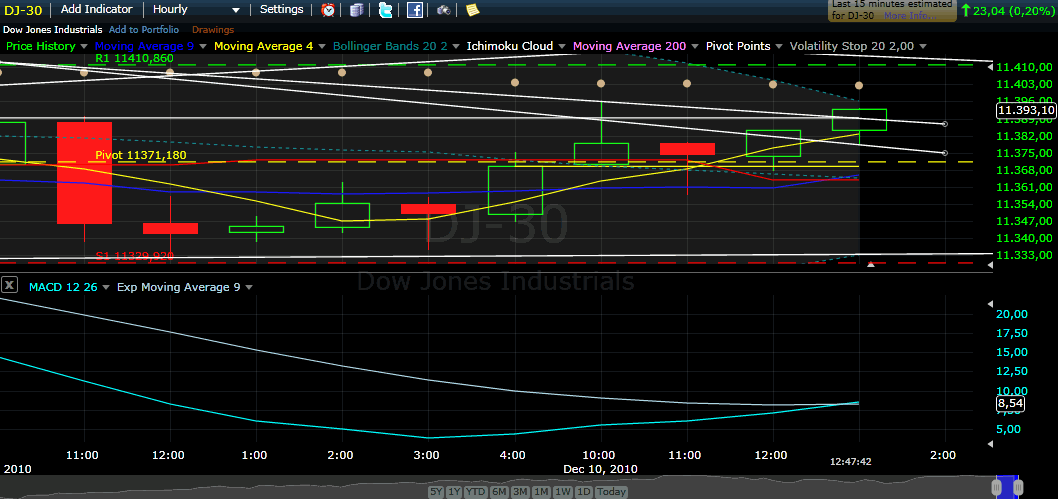Open the Settings menu
1058x499 pixels.
[281, 9]
